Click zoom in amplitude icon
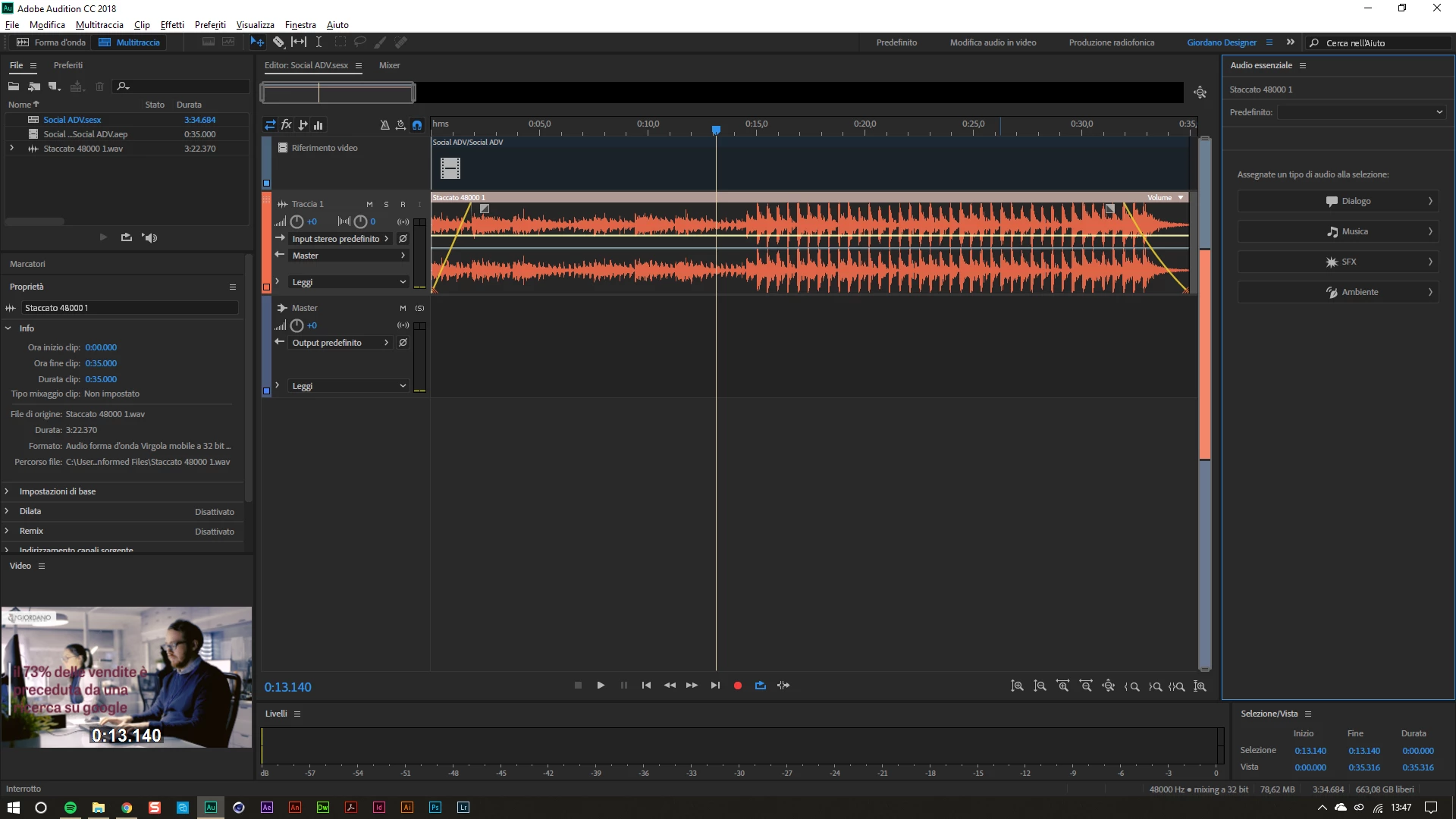The image size is (1456, 819). coord(1017,686)
